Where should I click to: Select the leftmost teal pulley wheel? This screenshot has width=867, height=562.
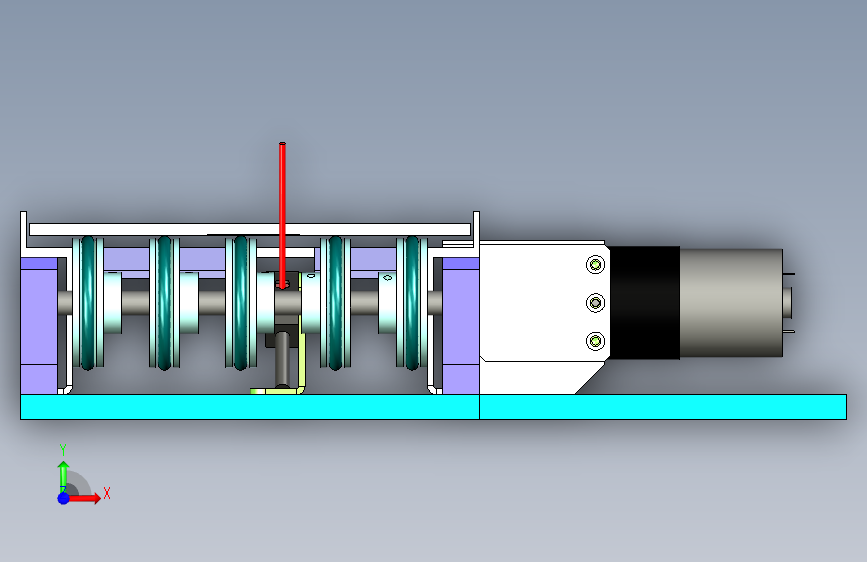(x=88, y=303)
